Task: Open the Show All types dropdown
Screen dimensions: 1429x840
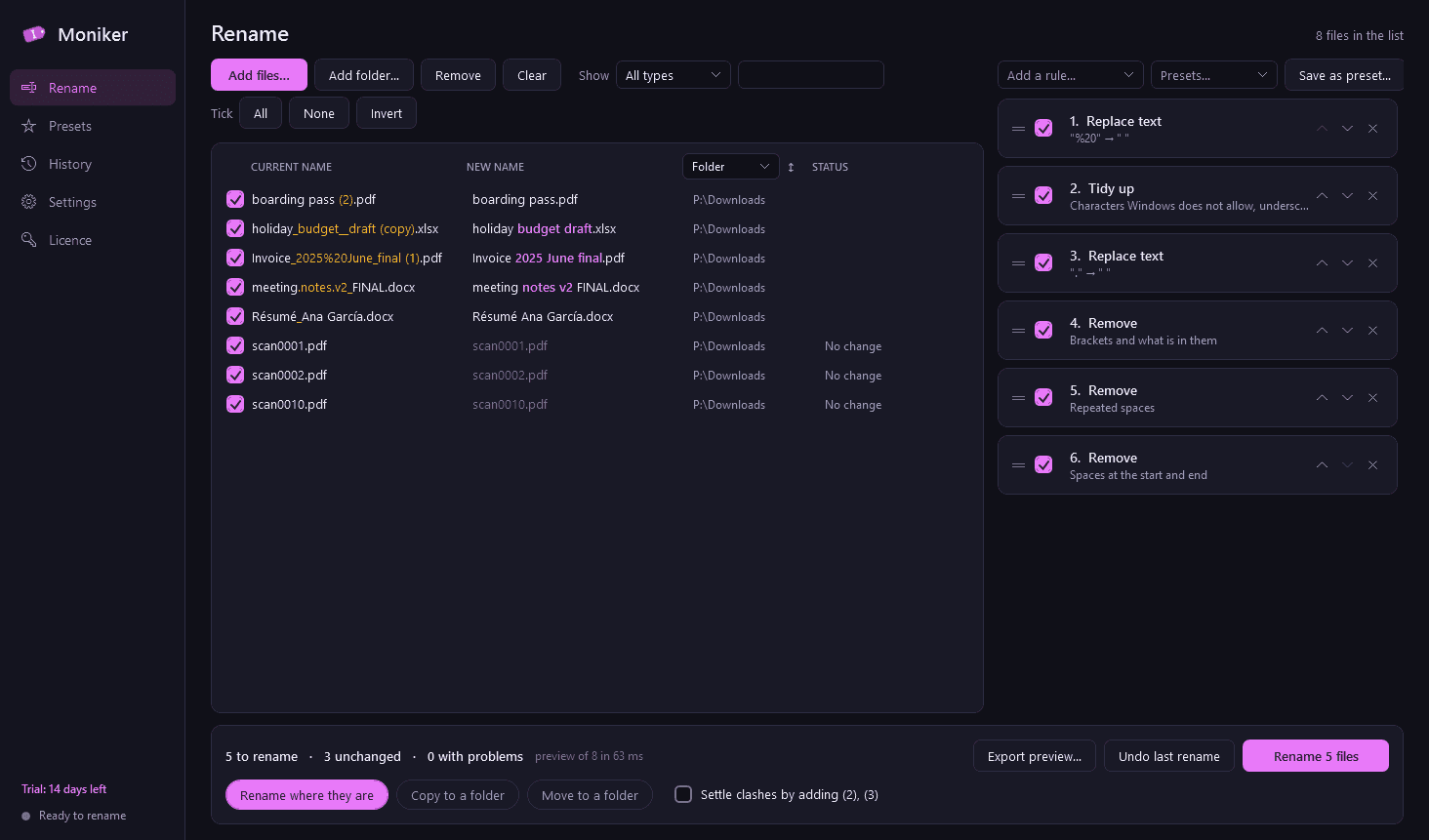Action: (673, 75)
